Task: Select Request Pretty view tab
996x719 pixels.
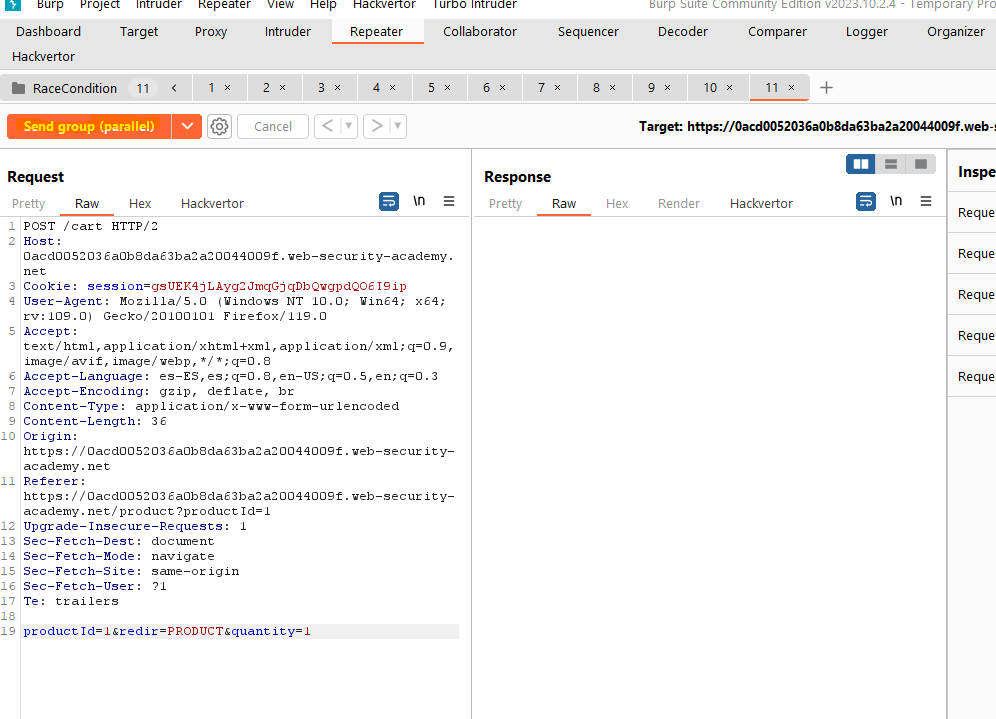Action: [29, 204]
